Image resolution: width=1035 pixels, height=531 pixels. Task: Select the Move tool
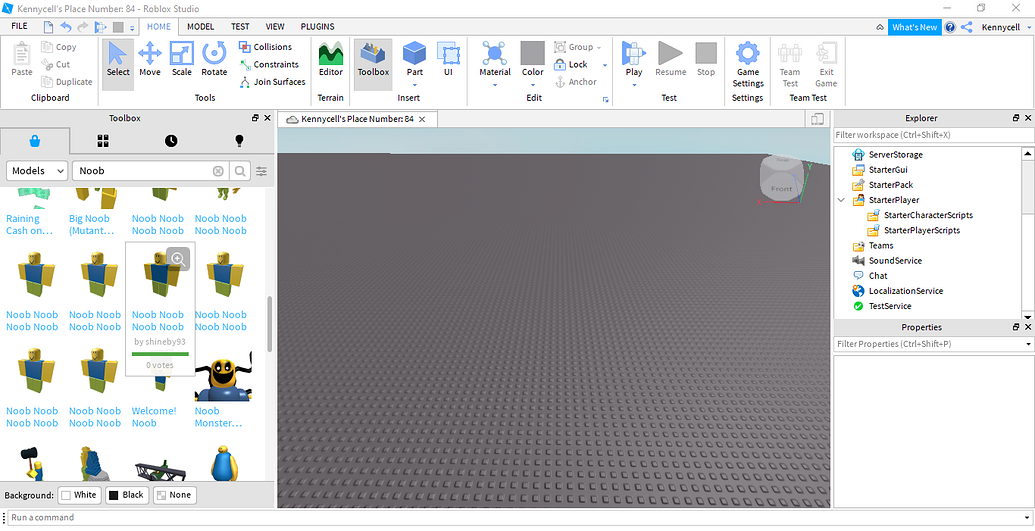click(x=150, y=59)
